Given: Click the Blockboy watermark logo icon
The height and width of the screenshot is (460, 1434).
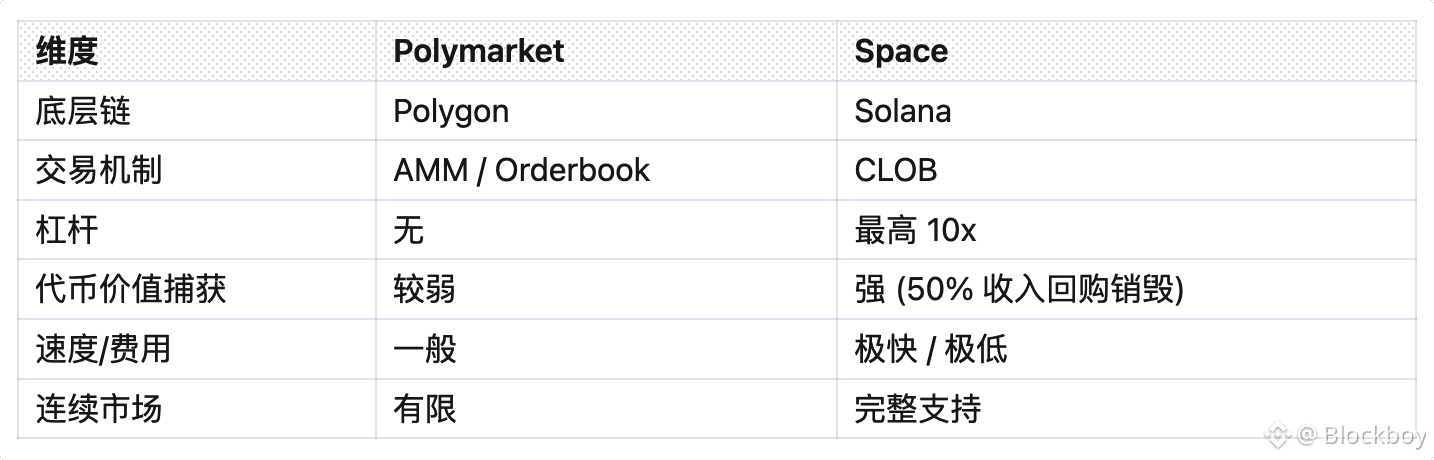Looking at the screenshot, I should point(1279,435).
